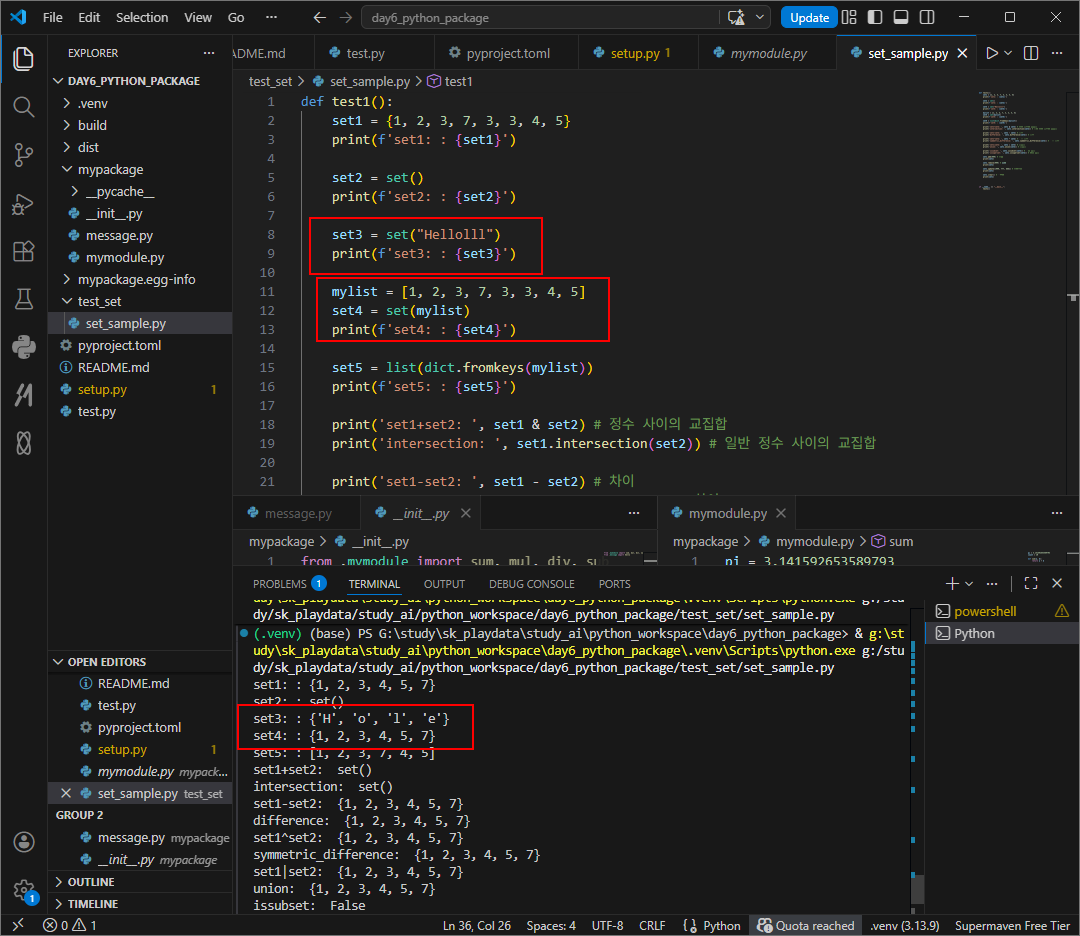
Task: Switch to the pyproject.toml tab
Action: pos(506,53)
